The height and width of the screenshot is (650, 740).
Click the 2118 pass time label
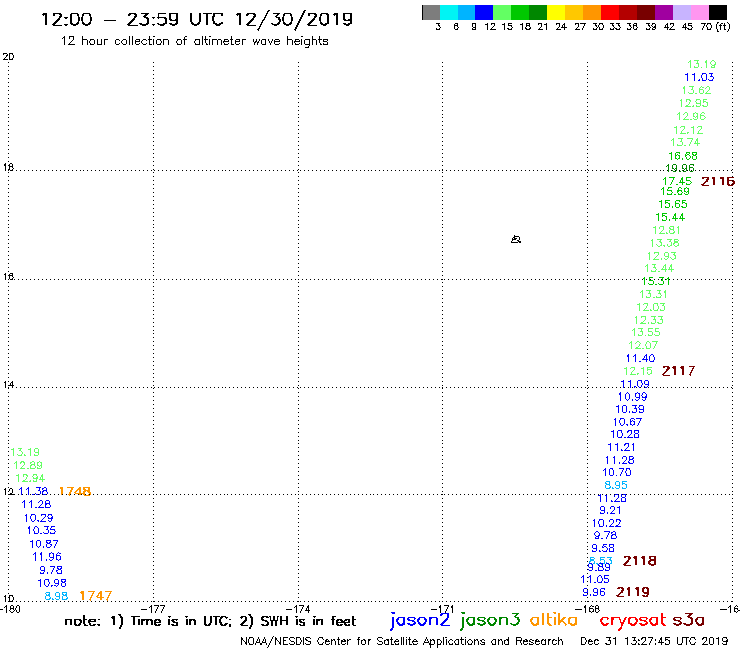(639, 561)
